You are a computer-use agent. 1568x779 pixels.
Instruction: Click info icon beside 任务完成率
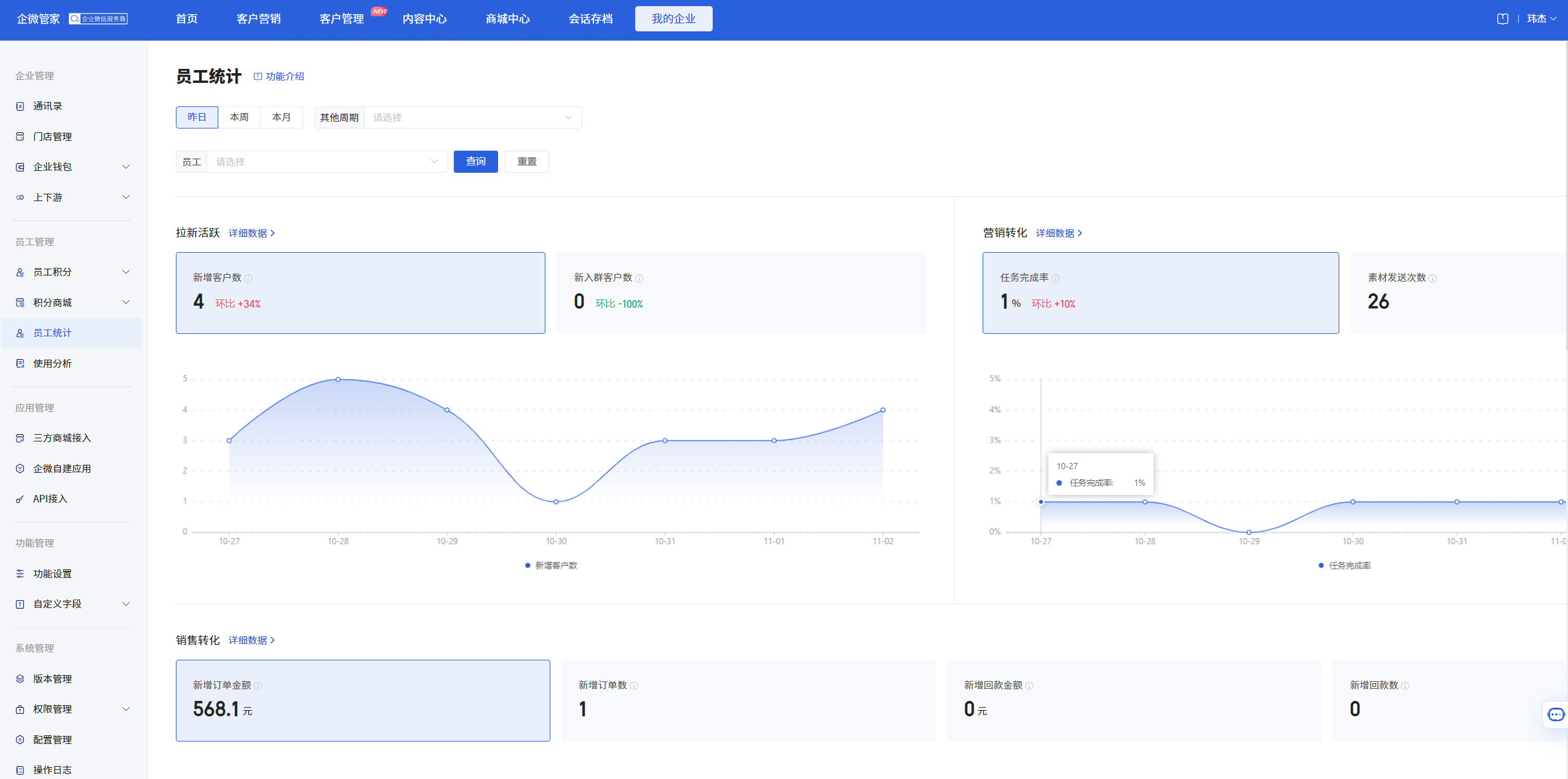click(x=1055, y=279)
